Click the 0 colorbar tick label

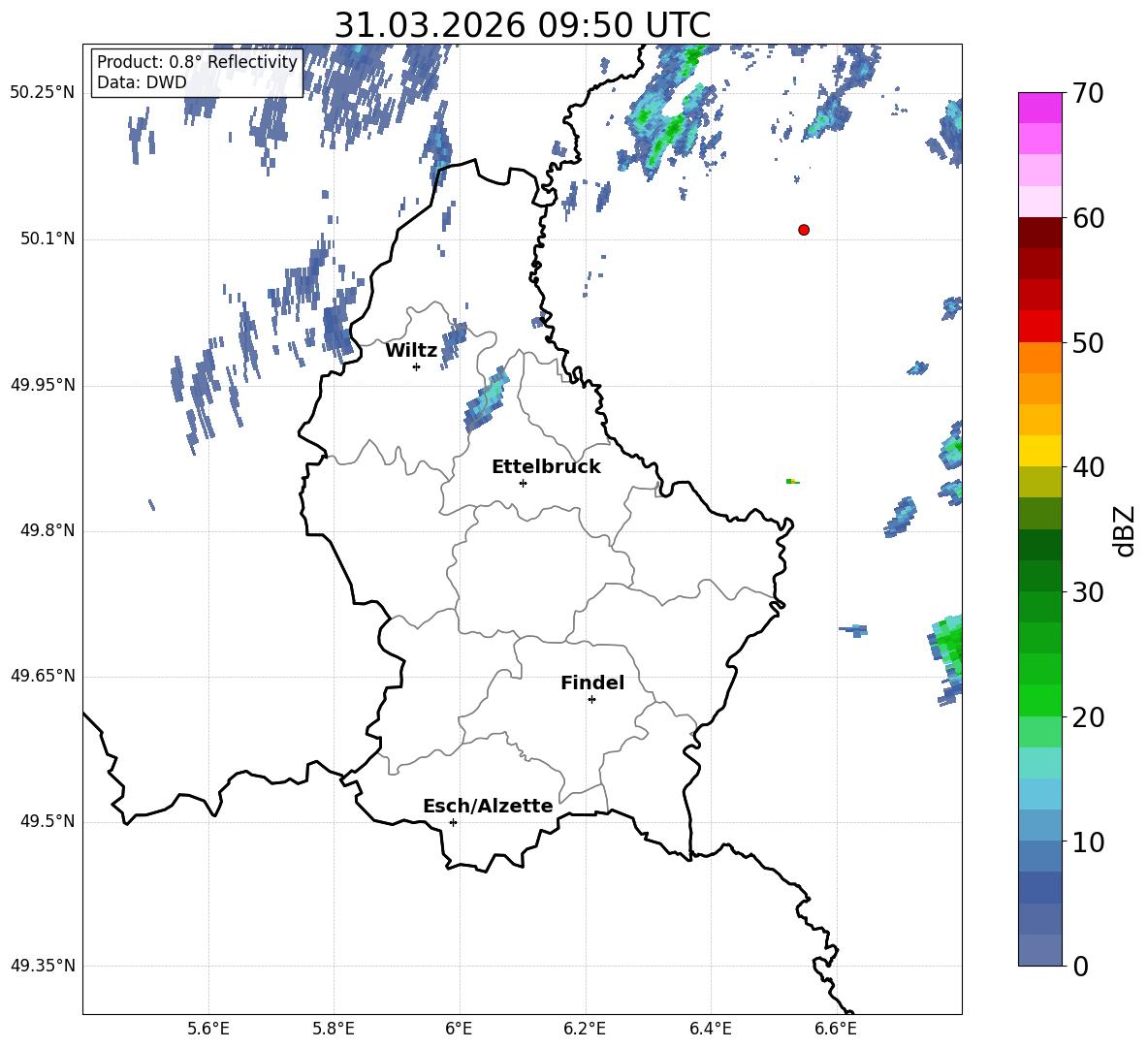coord(1080,967)
